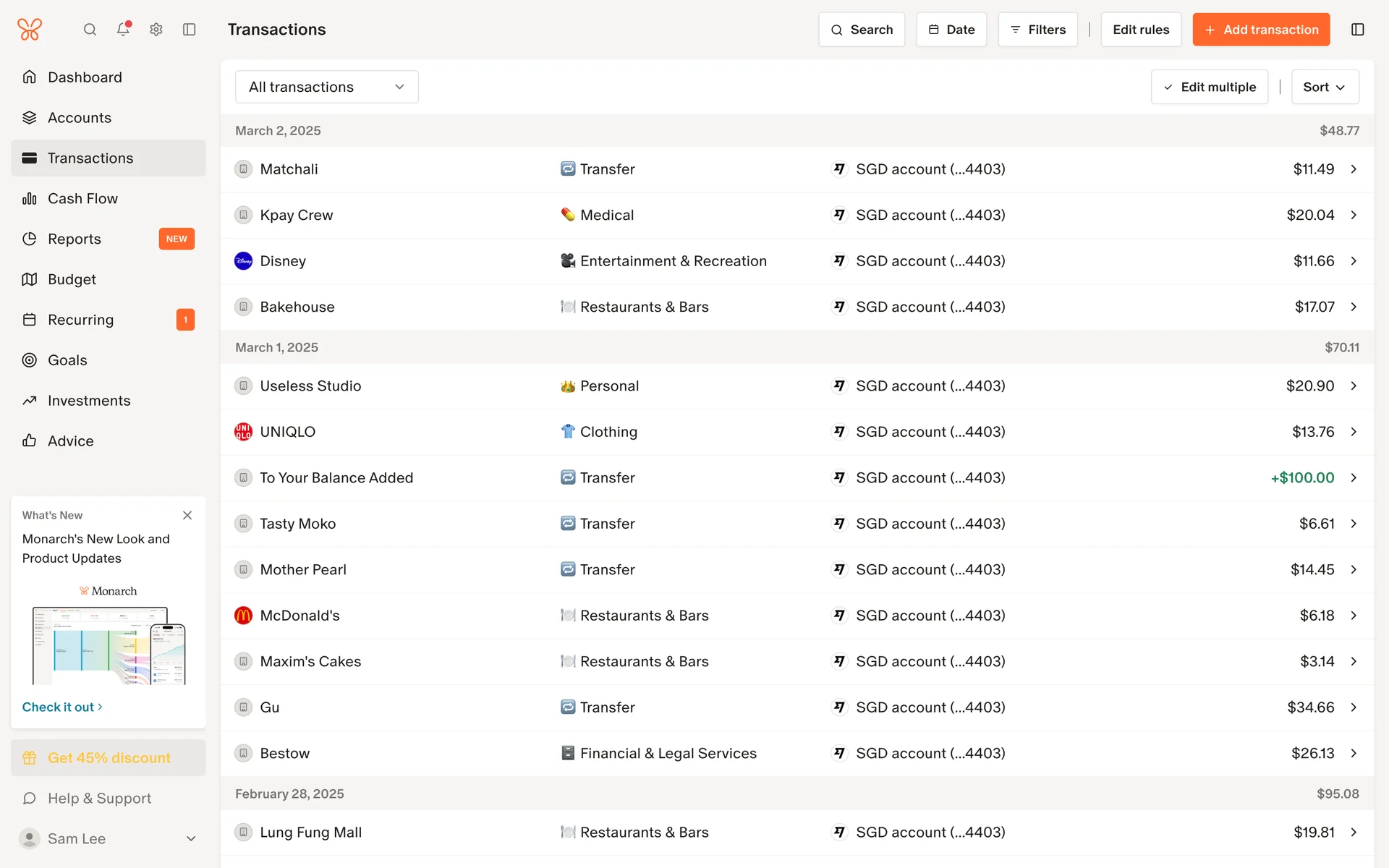Image resolution: width=1389 pixels, height=868 pixels.
Task: Click Medical category pill icon
Action: click(x=568, y=215)
